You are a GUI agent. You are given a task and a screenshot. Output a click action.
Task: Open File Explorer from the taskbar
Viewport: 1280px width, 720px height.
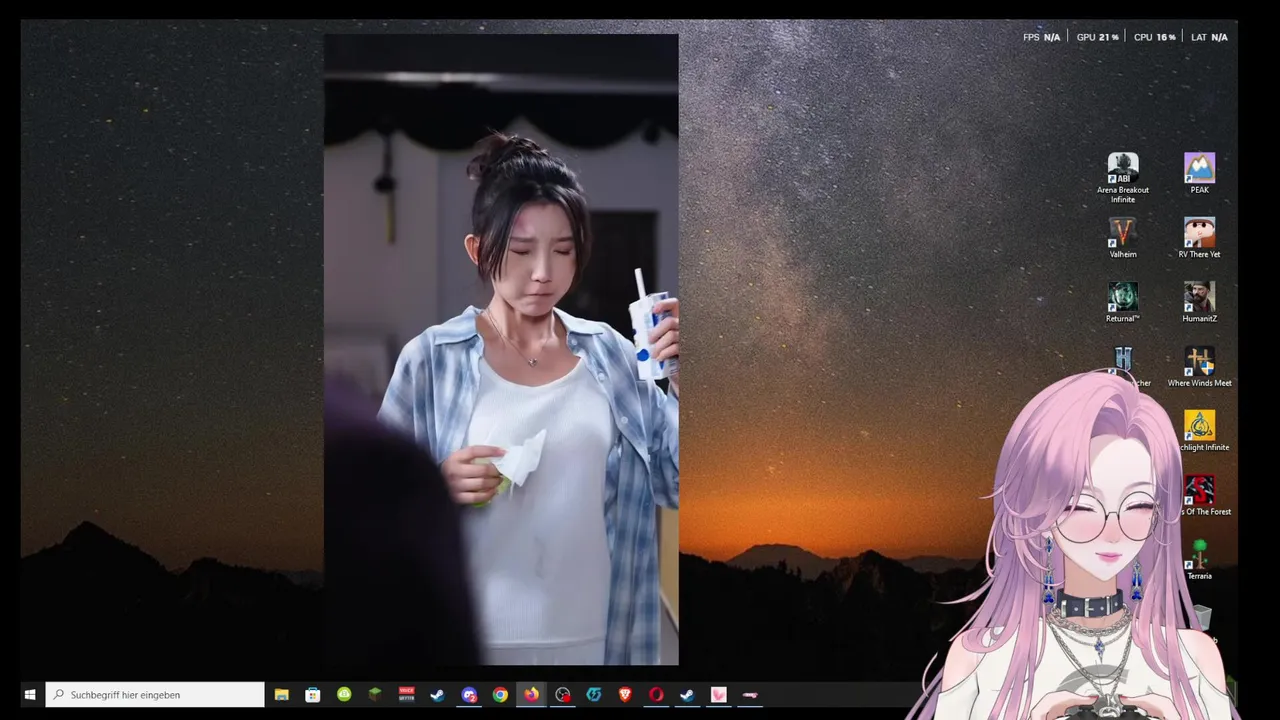(x=282, y=695)
